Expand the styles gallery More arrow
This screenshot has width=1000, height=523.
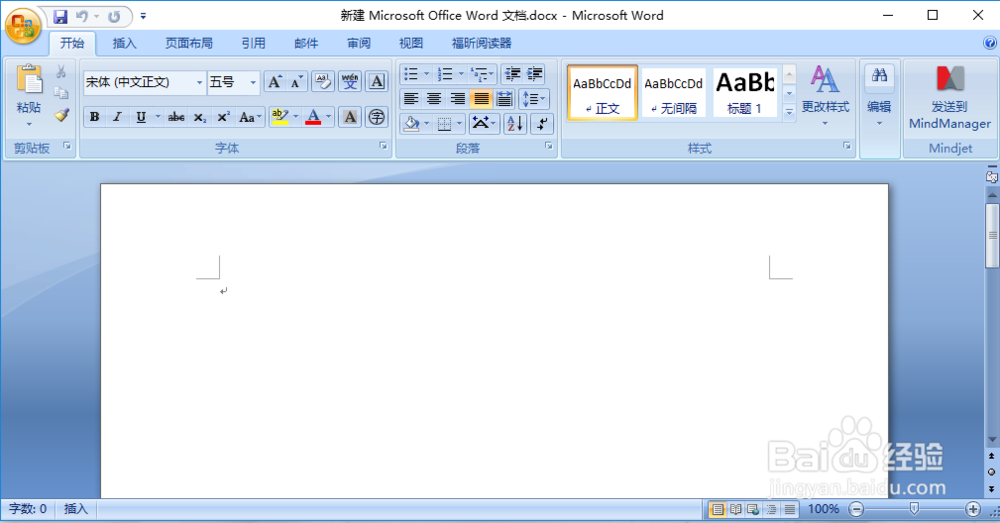(x=789, y=112)
